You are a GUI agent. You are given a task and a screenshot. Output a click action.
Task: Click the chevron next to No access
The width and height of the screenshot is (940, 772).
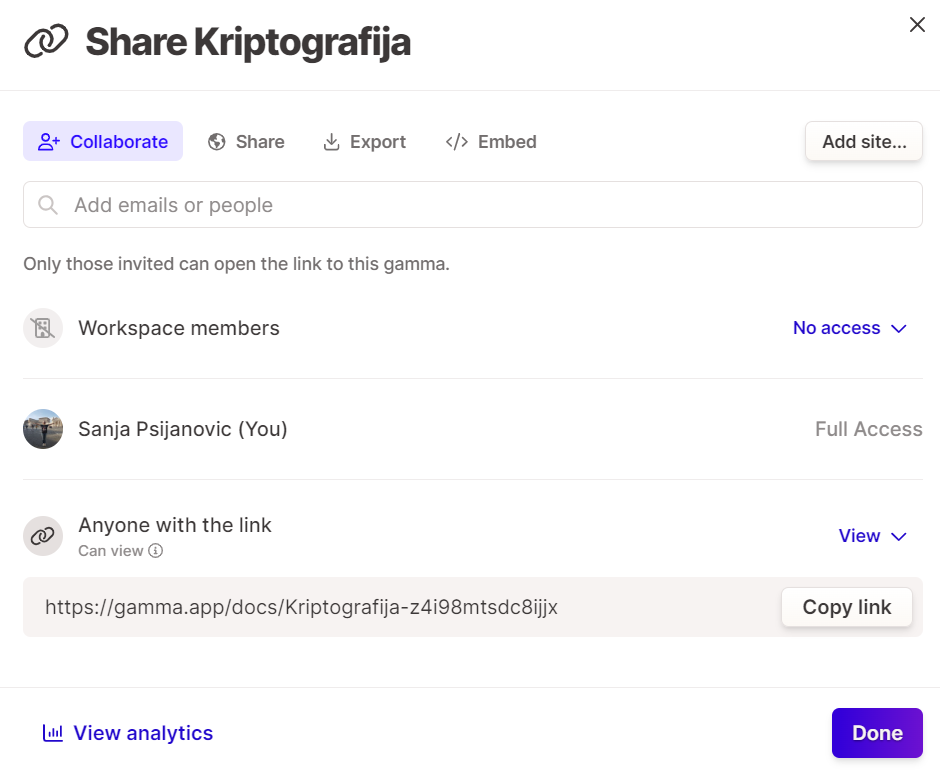click(x=898, y=329)
